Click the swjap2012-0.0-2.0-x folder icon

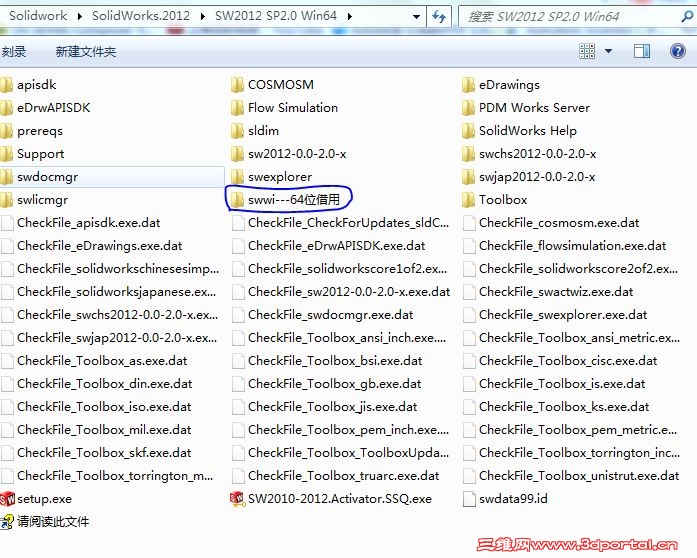pos(468,177)
